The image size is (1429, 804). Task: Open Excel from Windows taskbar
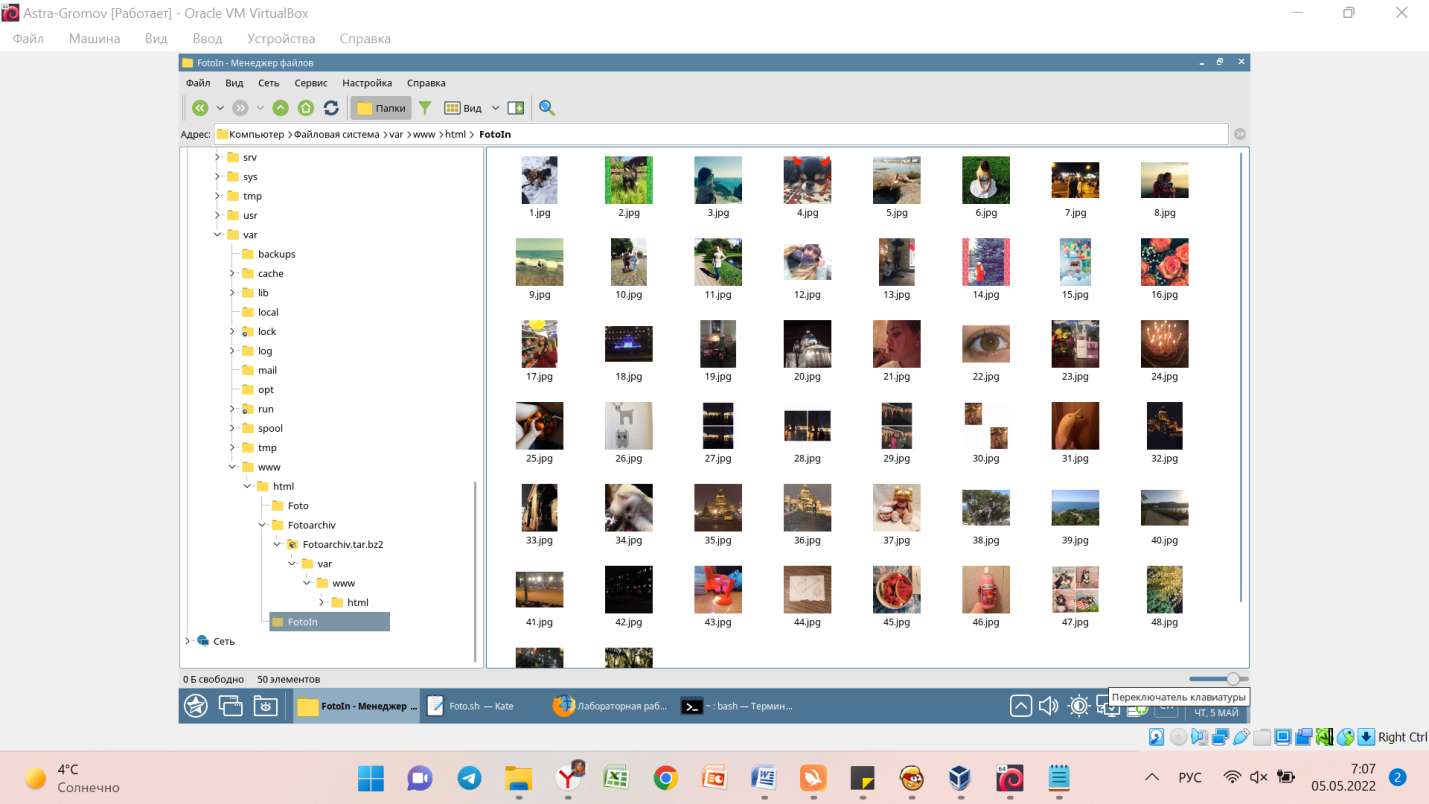tap(615, 778)
